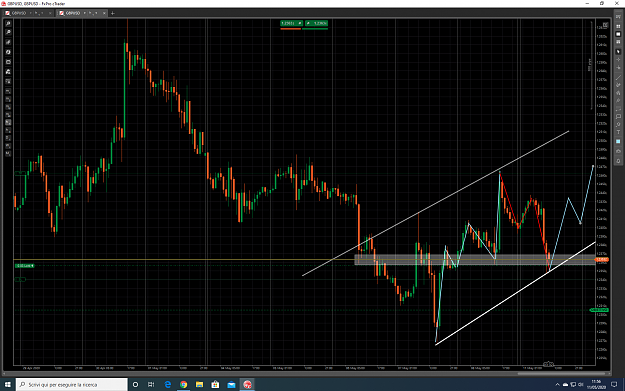This screenshot has width=625, height=391.
Task: Open the indicators chart icon in left toolbar
Action: pos(8,42)
